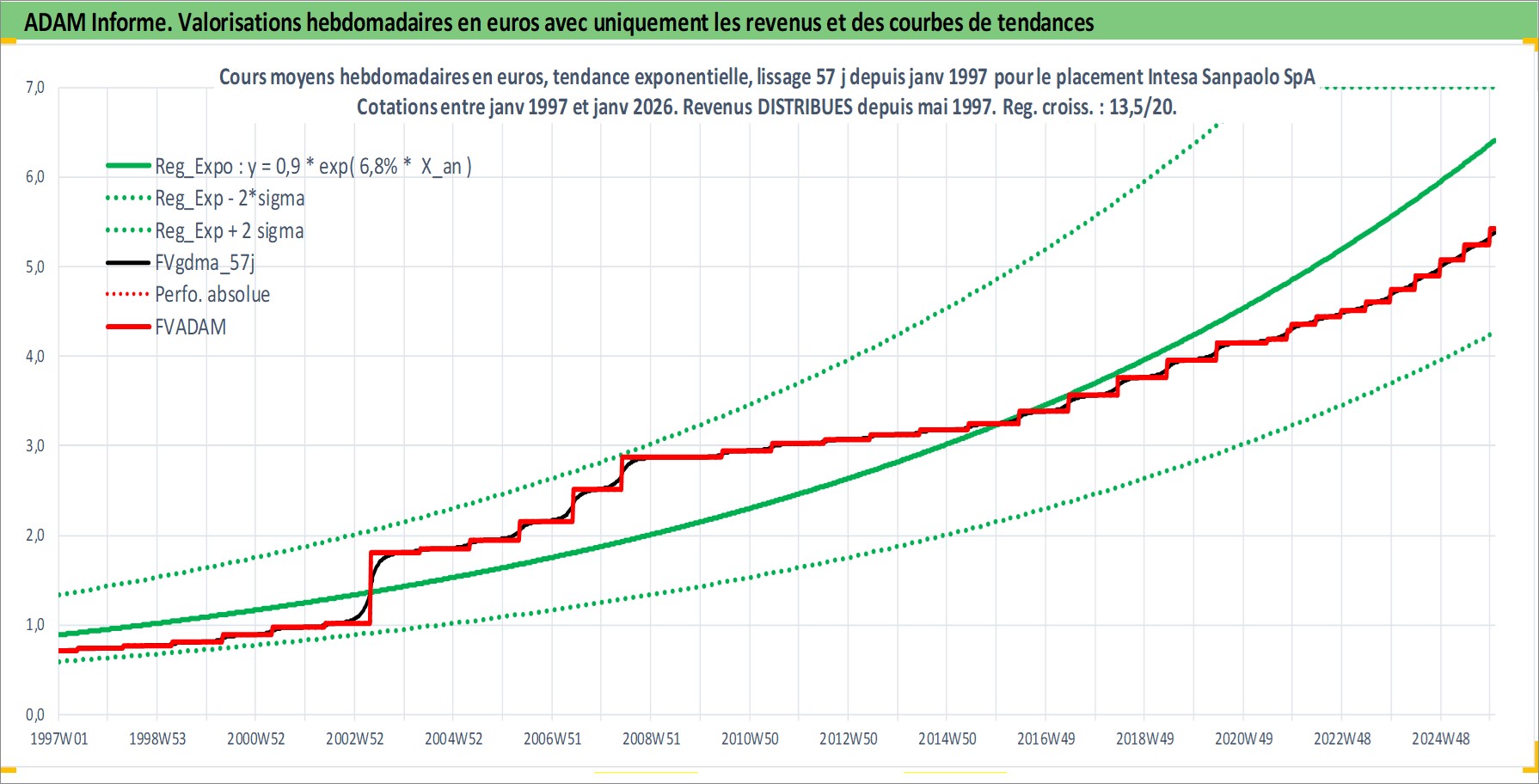Image resolution: width=1539 pixels, height=784 pixels.
Task: Click the x-axis label "2000W52"
Action: (256, 738)
